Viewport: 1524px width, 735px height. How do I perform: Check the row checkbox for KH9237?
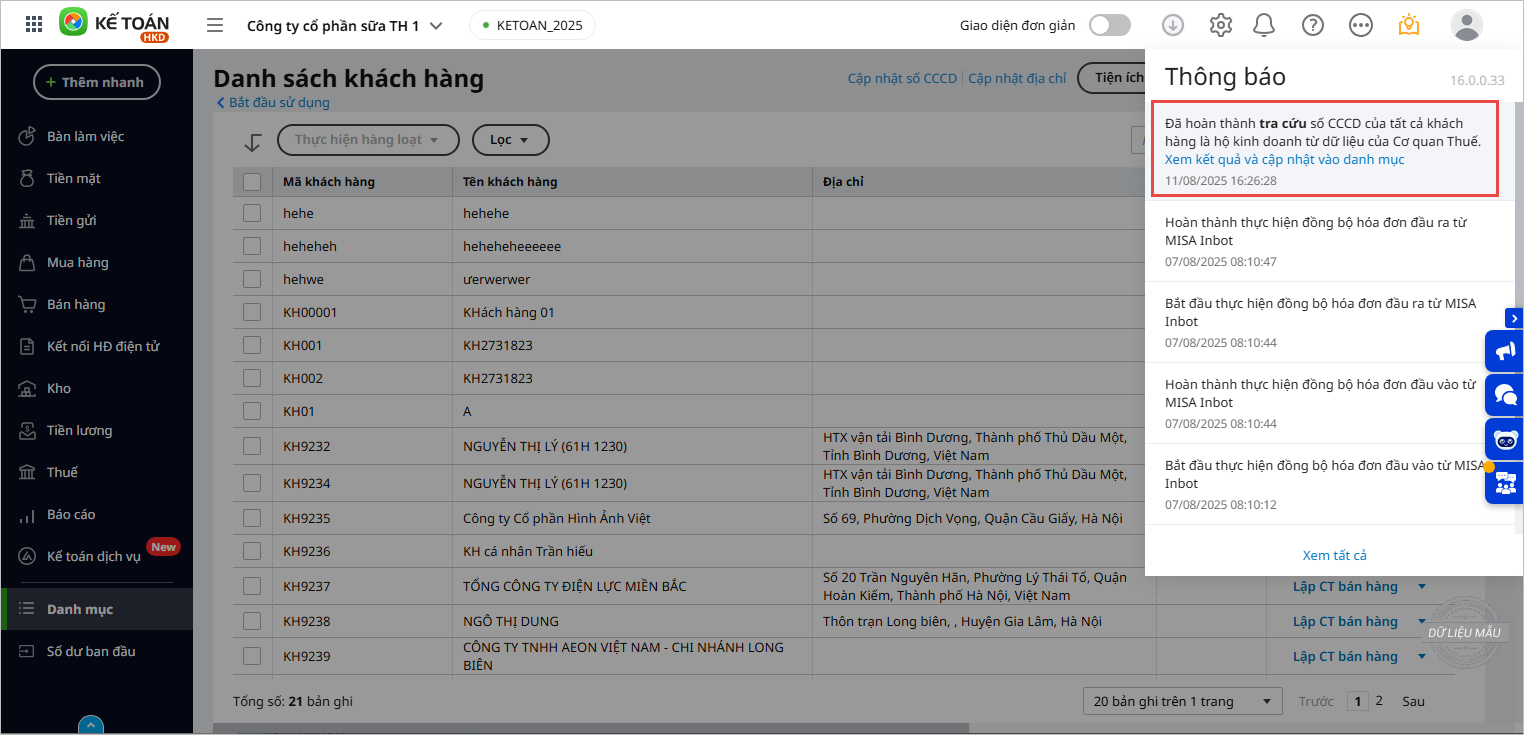point(252,586)
